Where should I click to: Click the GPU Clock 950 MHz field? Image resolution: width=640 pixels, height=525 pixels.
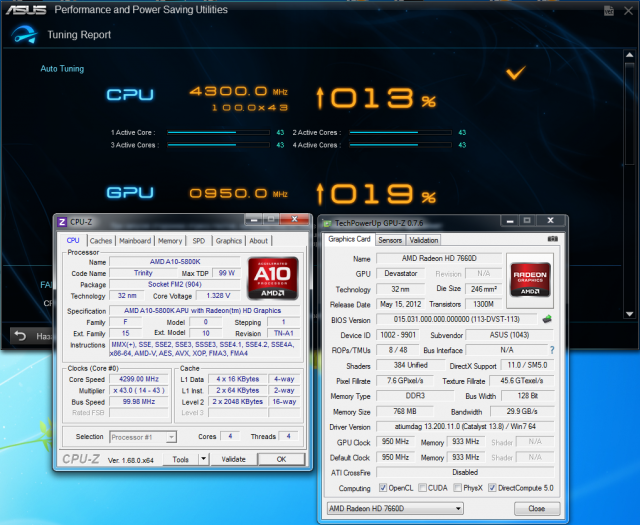click(395, 441)
